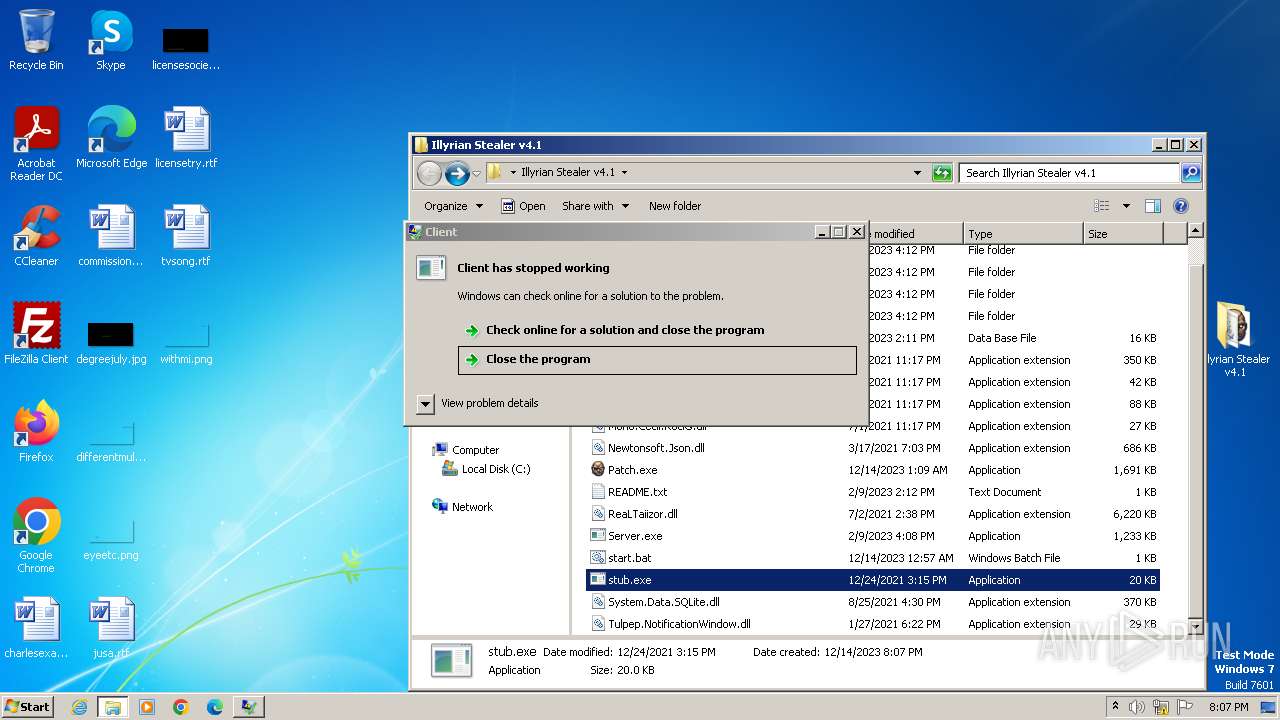Click the search magnifier icon

click(1190, 173)
